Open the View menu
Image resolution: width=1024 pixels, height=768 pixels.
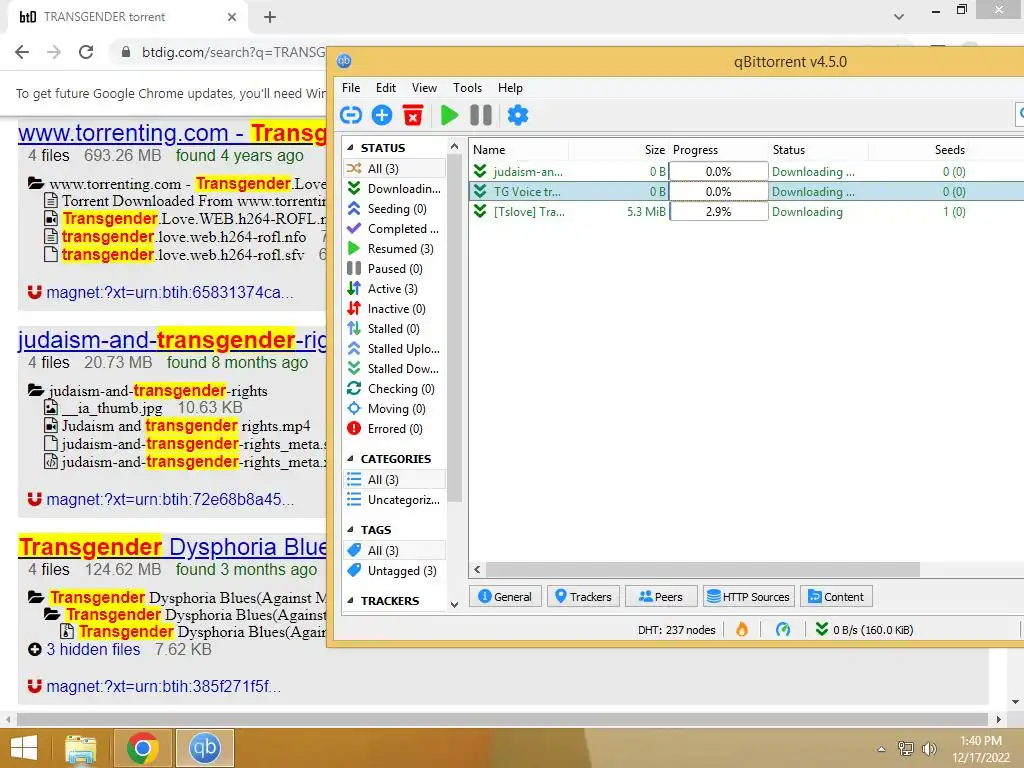[x=424, y=88]
